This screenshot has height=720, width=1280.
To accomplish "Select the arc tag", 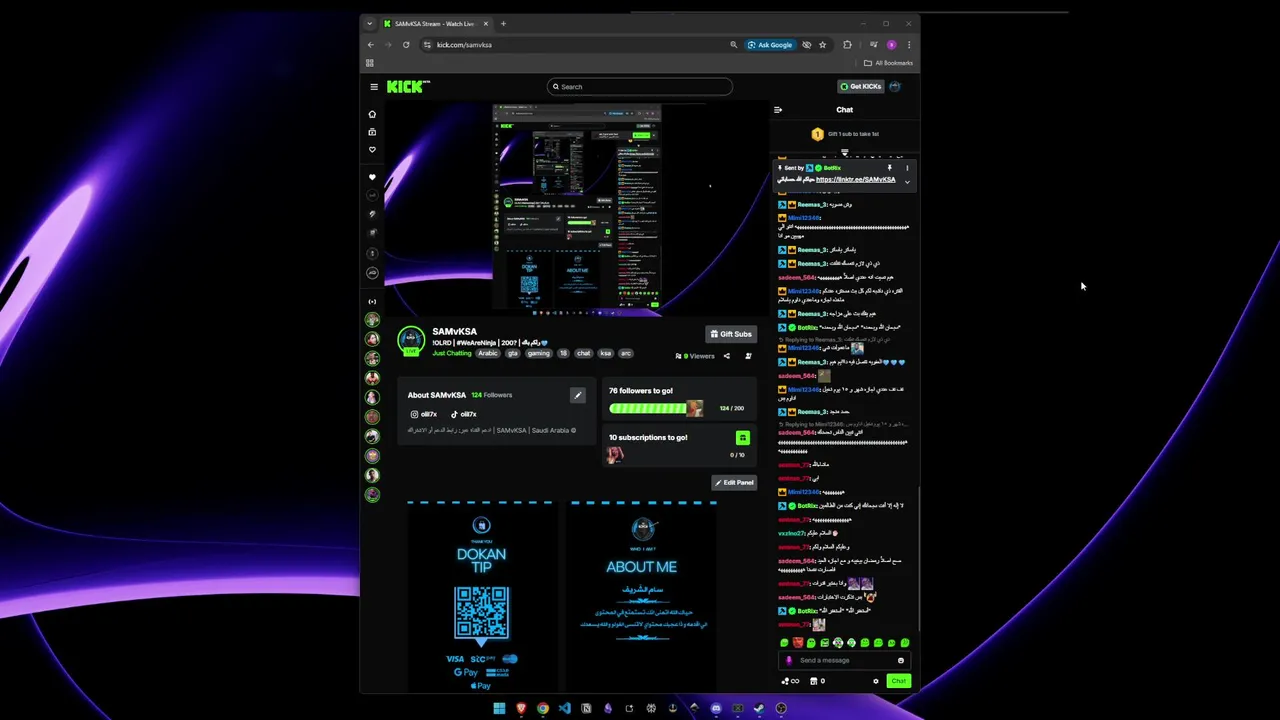I will [x=625, y=353].
